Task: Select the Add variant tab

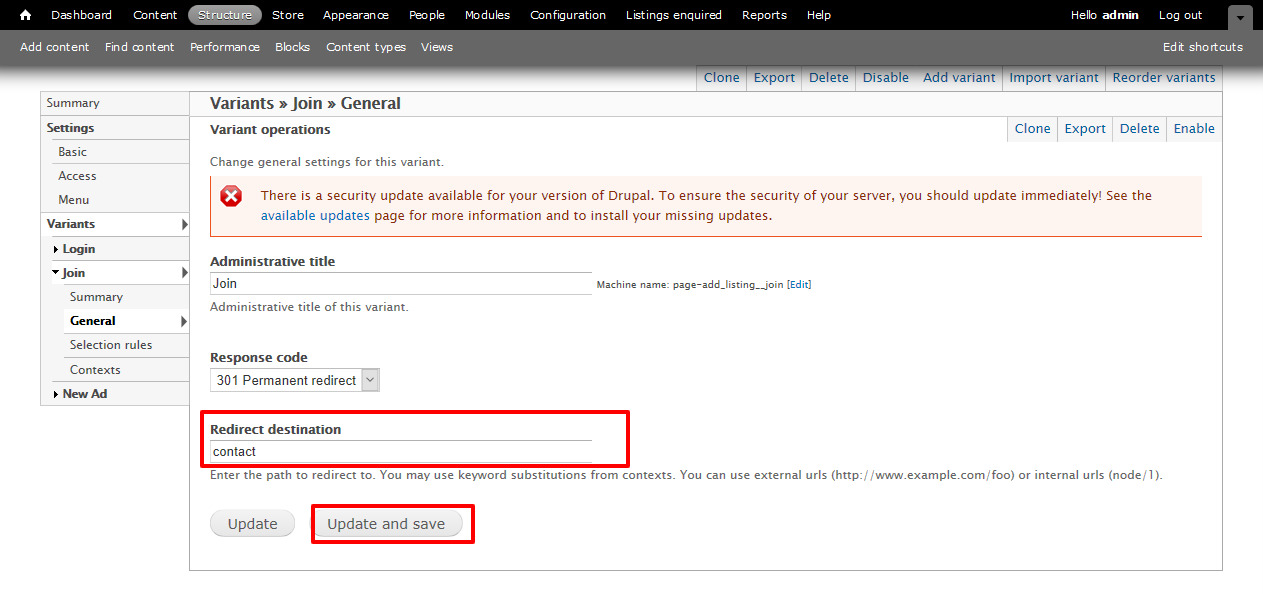Action: pyautogui.click(x=959, y=78)
